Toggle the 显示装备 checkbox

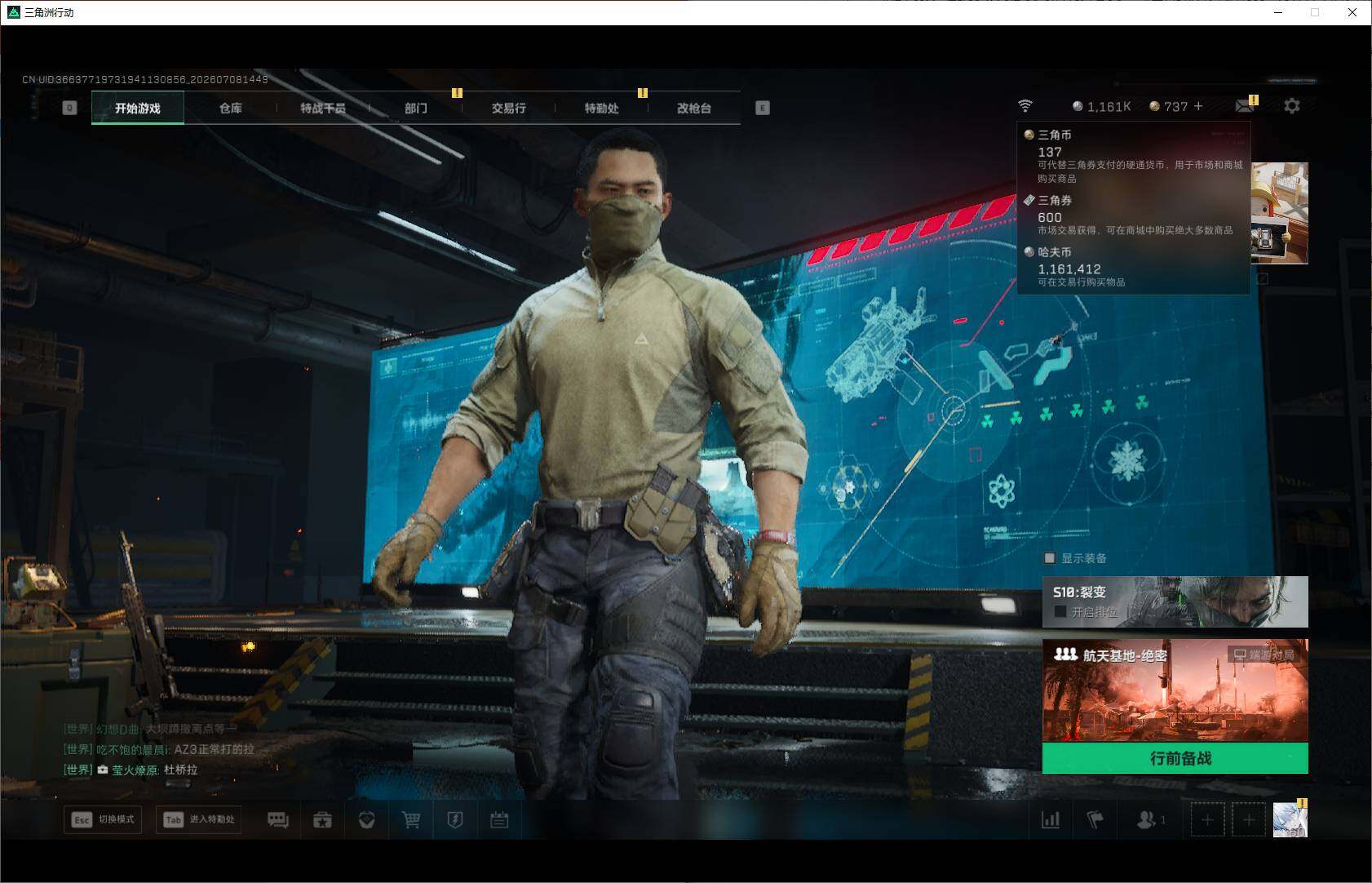(x=1050, y=558)
